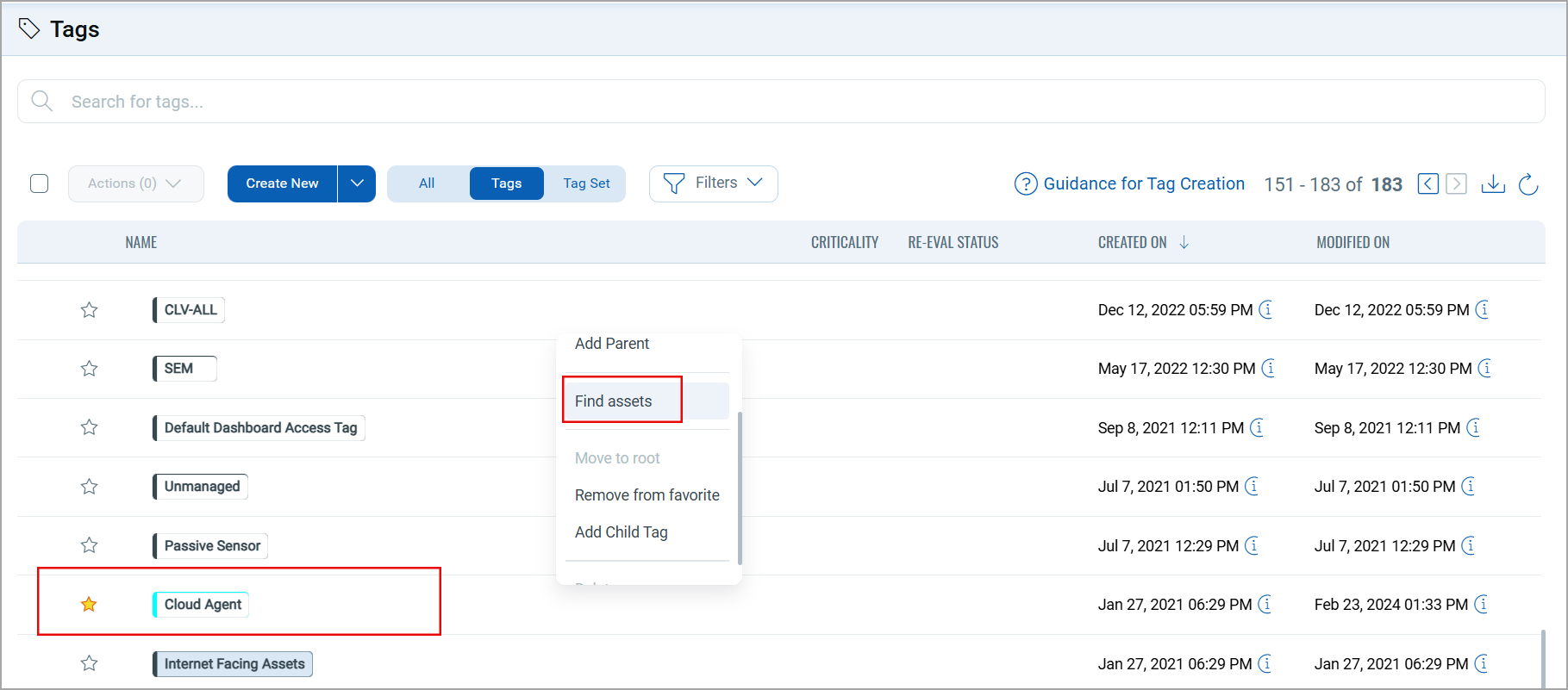
Task: Unfavorite the Cloud Agent star
Action: (x=89, y=605)
